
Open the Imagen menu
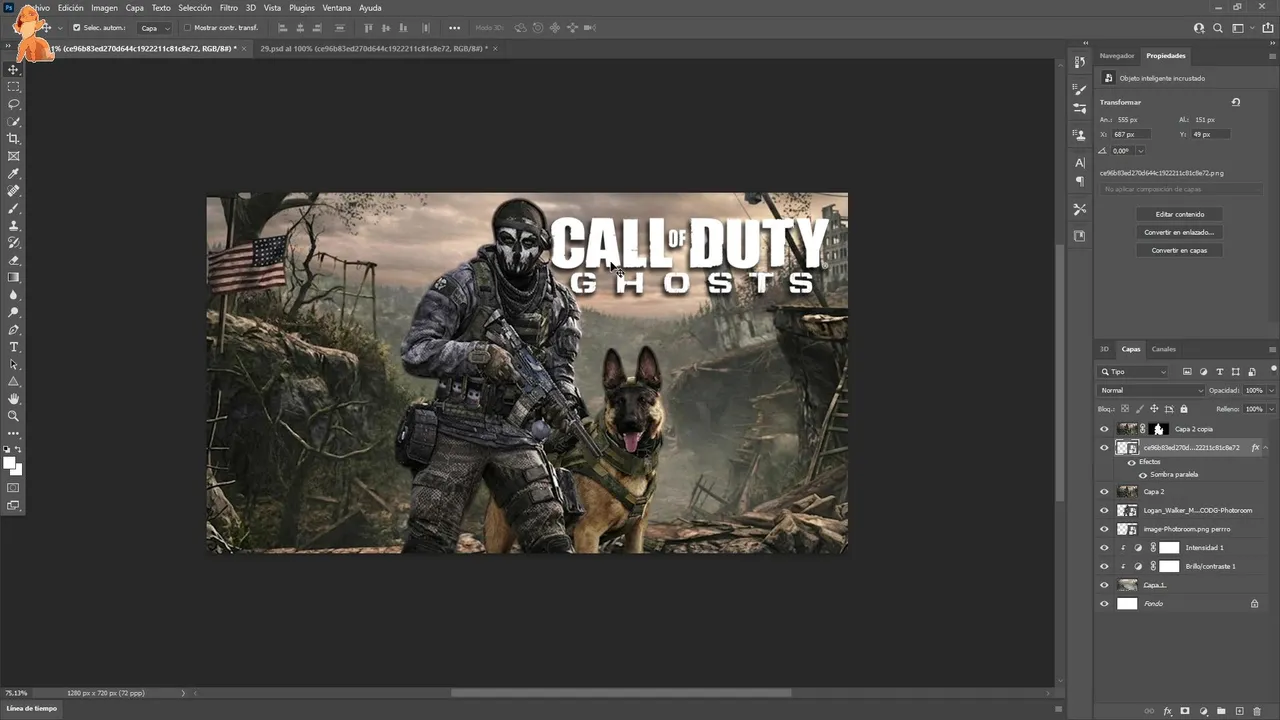(x=104, y=8)
